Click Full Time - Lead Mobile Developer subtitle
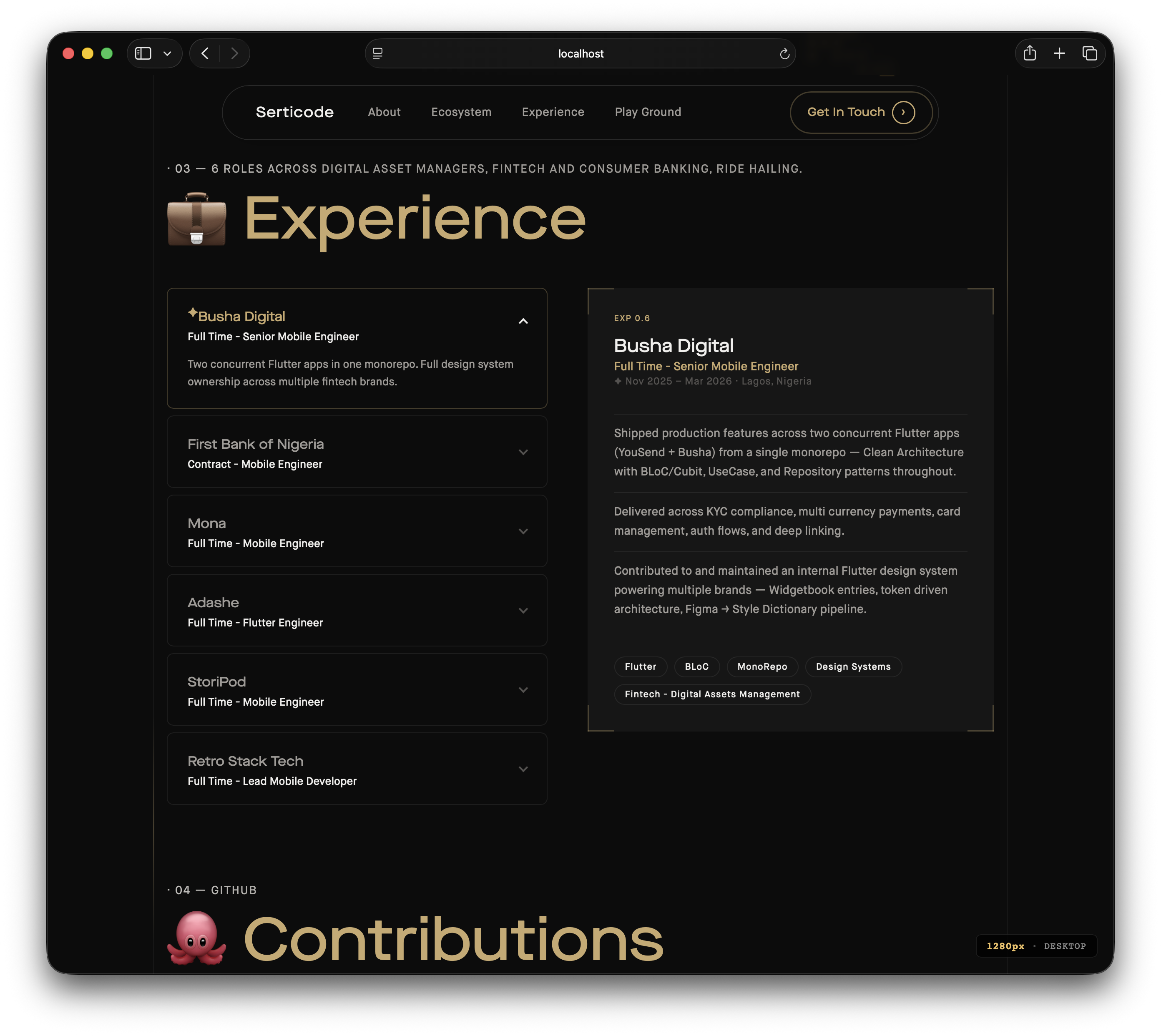The width and height of the screenshot is (1161, 1036). coord(272,781)
